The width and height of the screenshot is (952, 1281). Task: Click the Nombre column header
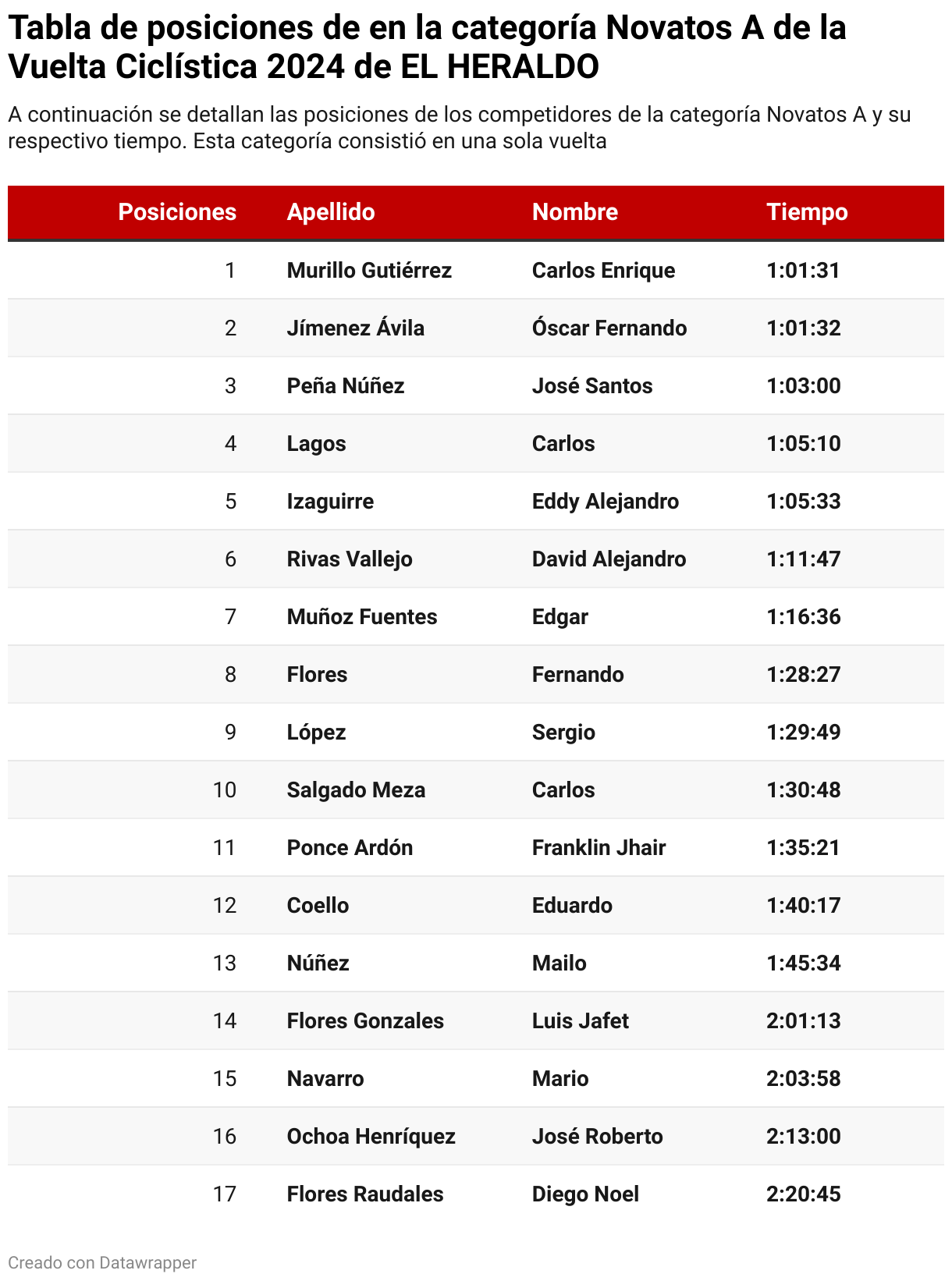click(x=575, y=212)
